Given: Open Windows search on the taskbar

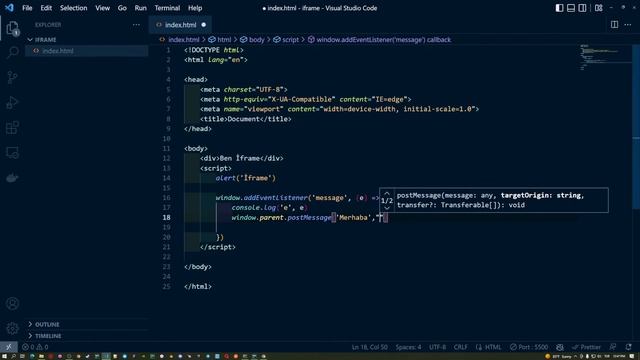Looking at the screenshot, I should pos(13,356).
